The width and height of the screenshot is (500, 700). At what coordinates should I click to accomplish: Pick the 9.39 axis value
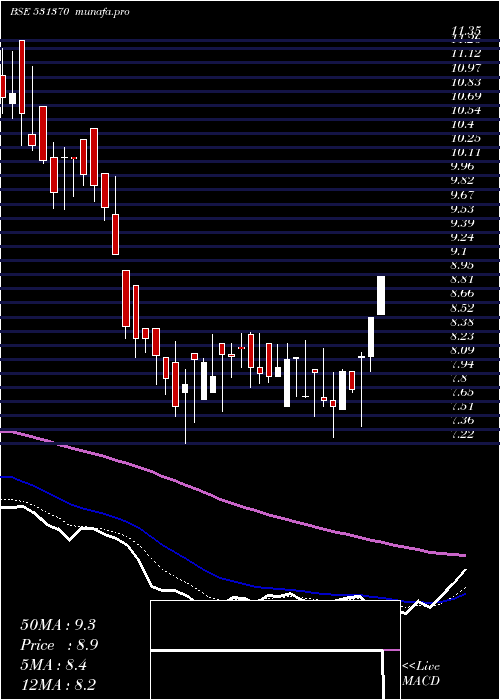coord(462,223)
